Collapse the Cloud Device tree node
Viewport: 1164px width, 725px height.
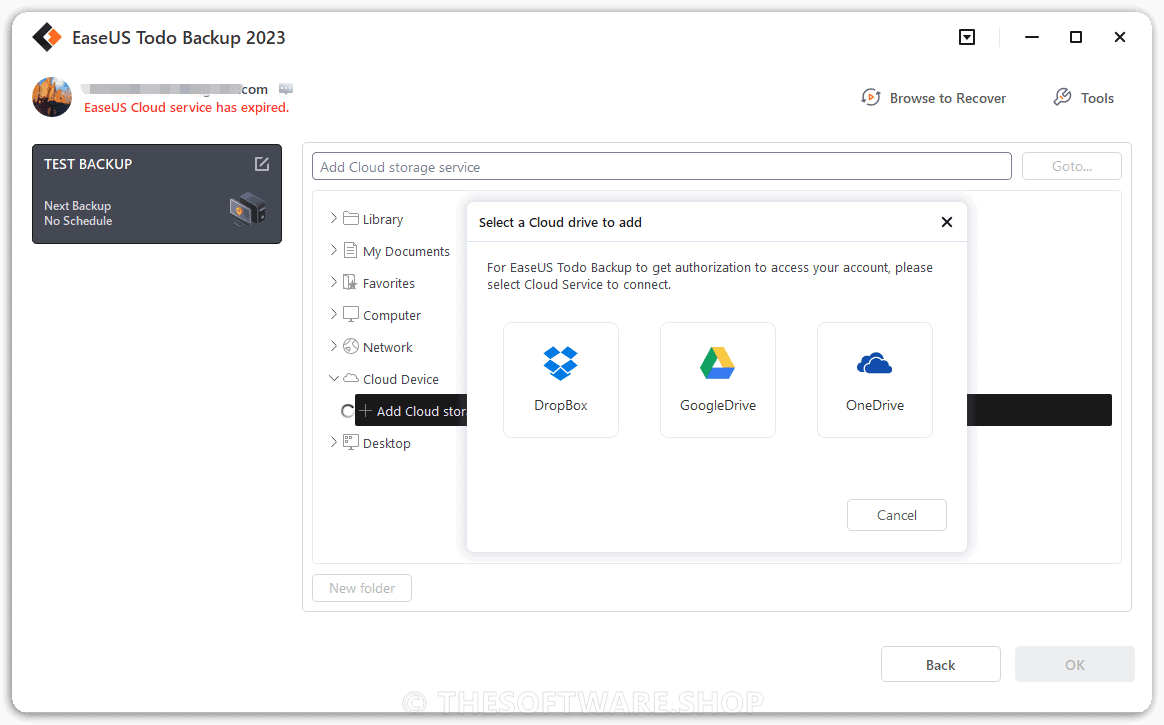click(x=333, y=378)
